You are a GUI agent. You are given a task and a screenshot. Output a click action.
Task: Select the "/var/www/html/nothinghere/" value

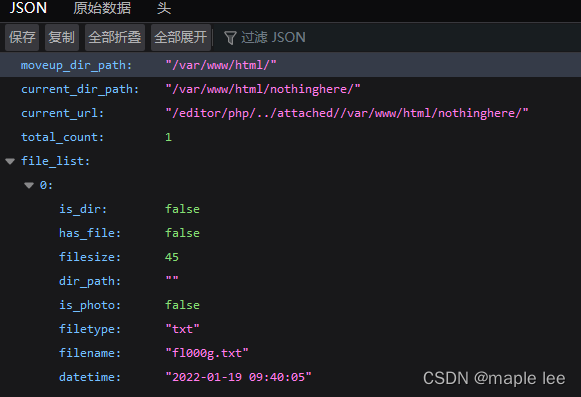pyautogui.click(x=263, y=89)
